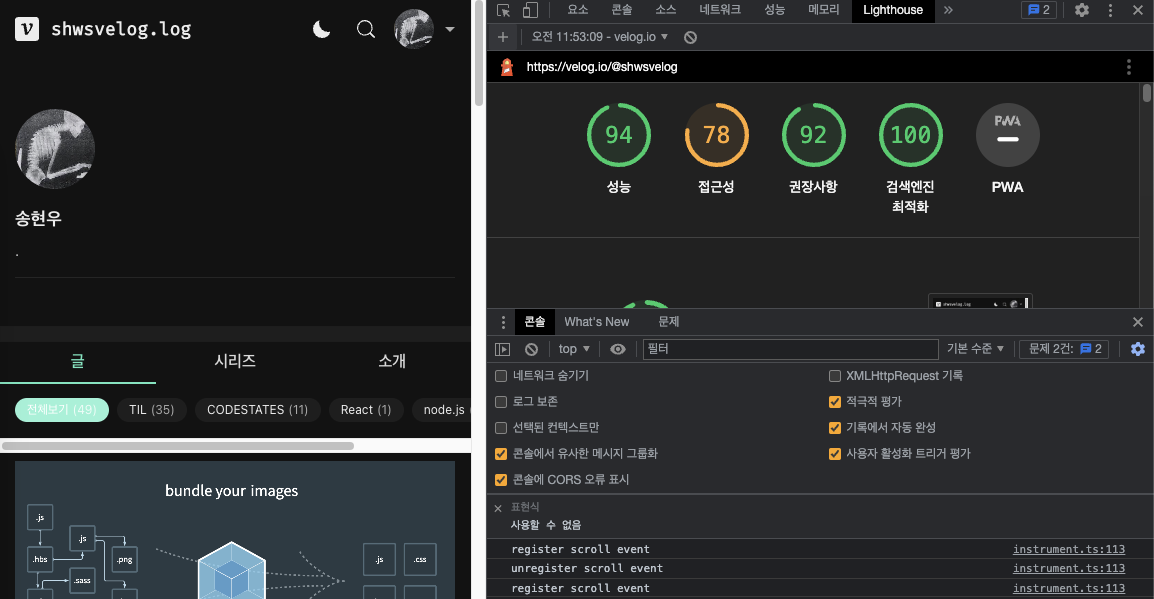Show more DevTools tabs chevron
The height and width of the screenshot is (599, 1154).
click(948, 10)
